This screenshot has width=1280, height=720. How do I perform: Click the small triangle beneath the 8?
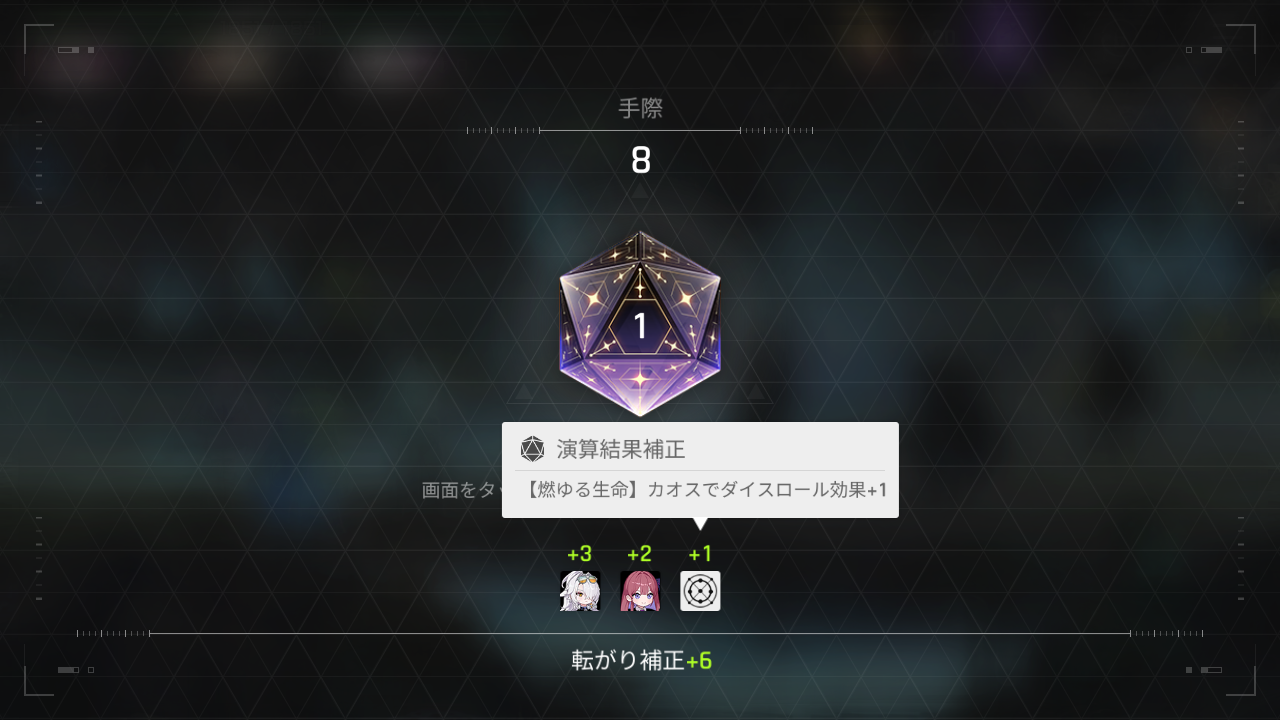640,189
